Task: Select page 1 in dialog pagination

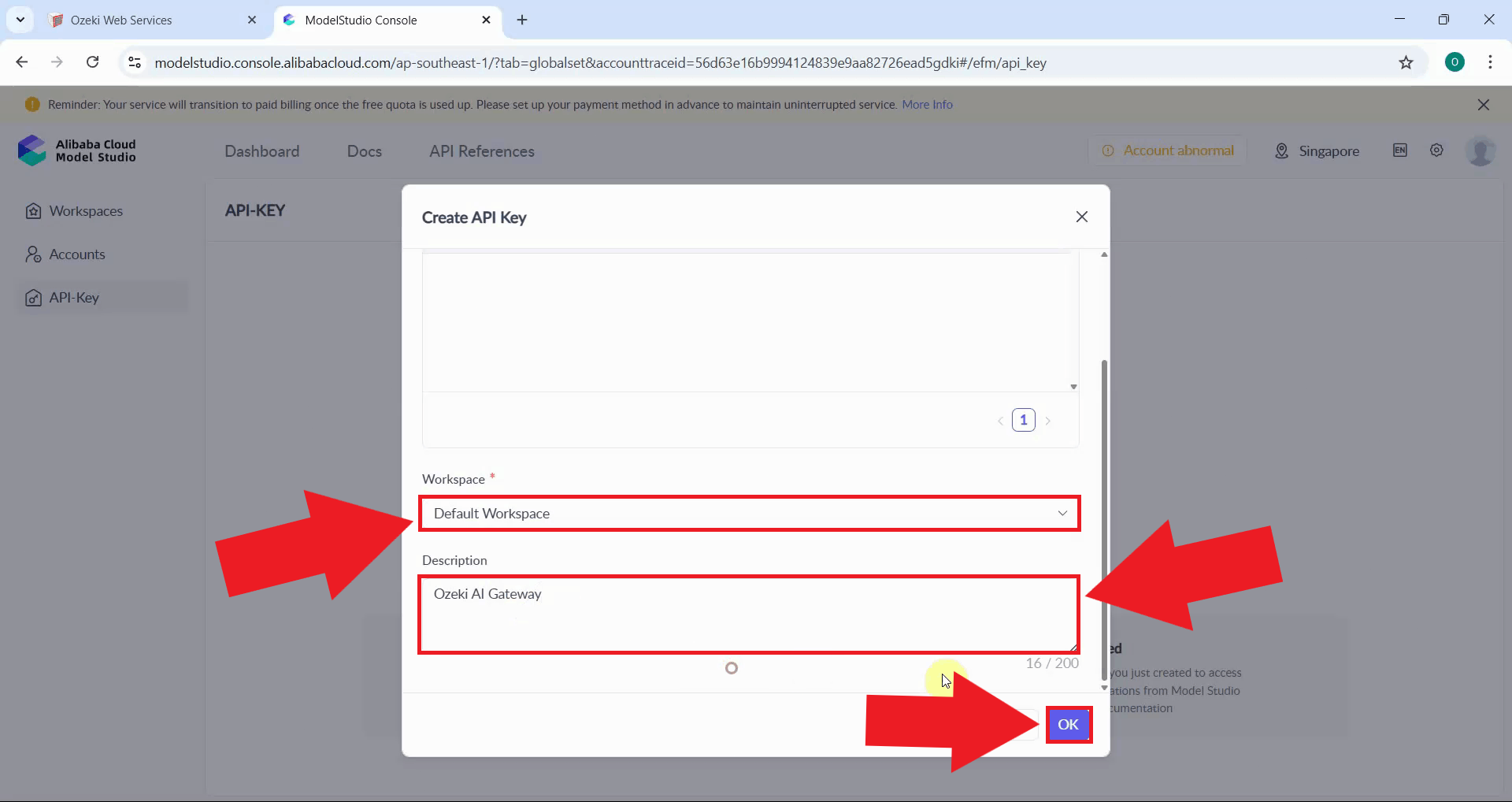Action: (x=1023, y=420)
